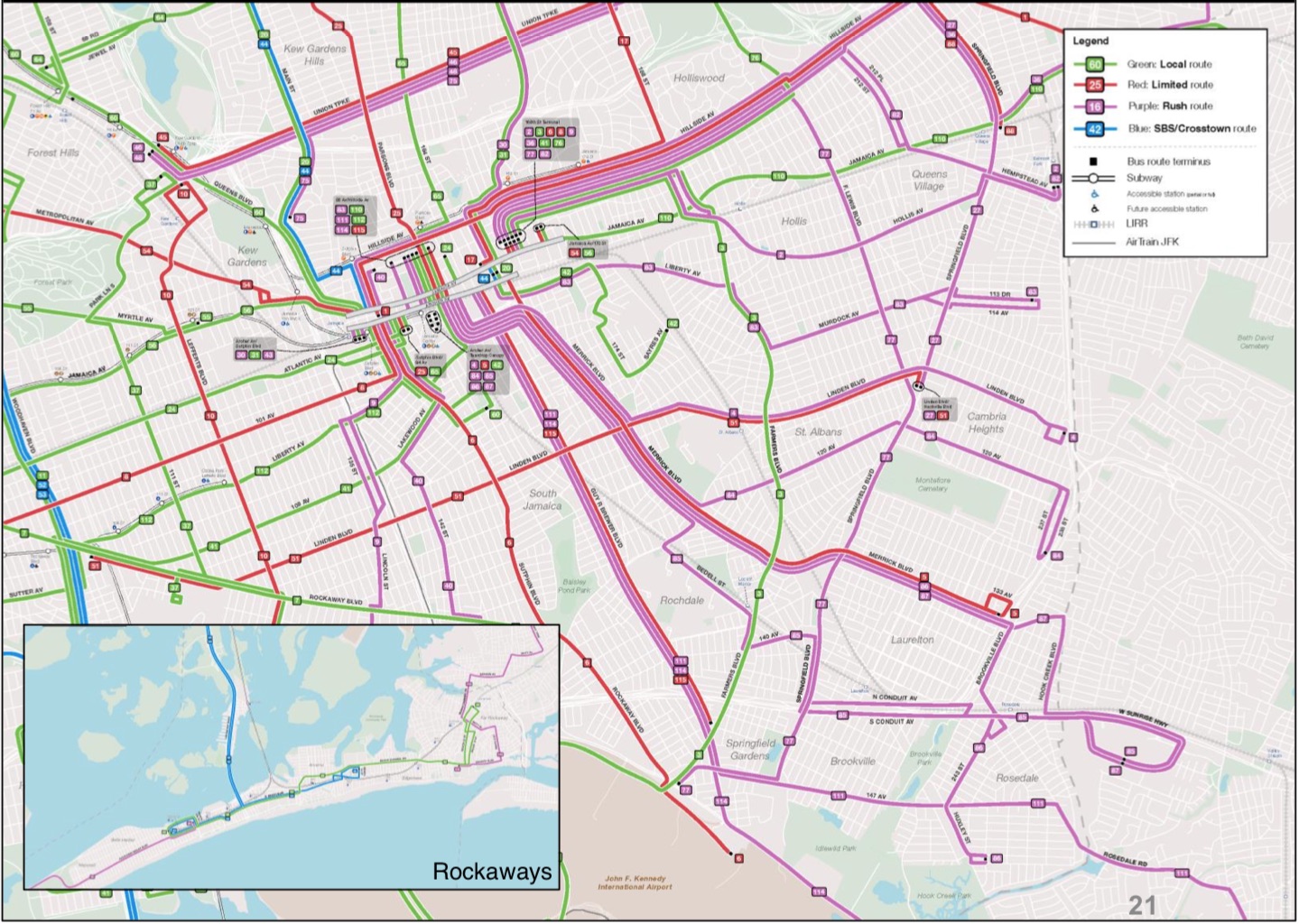Select route 56 badge in Jamaica Av/170 St callout
This screenshot has width=1299, height=924.
pos(589,253)
